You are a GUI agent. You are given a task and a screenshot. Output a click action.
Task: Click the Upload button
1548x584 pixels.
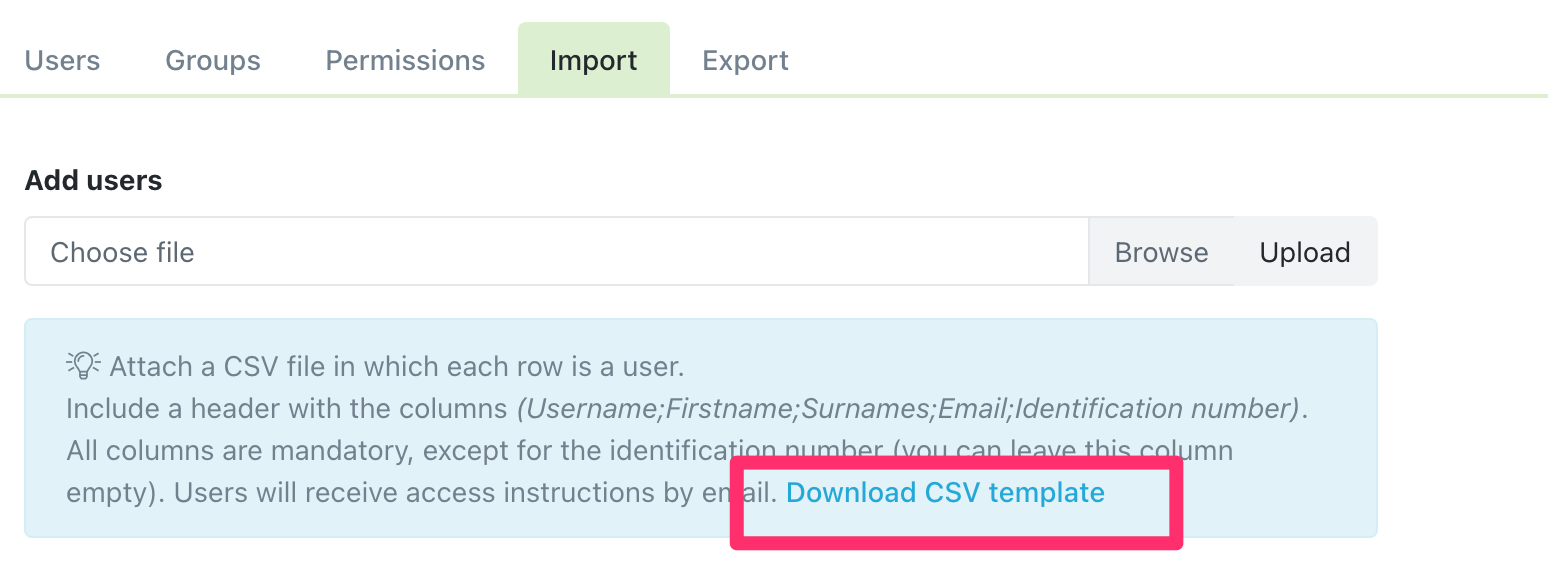click(x=1304, y=252)
